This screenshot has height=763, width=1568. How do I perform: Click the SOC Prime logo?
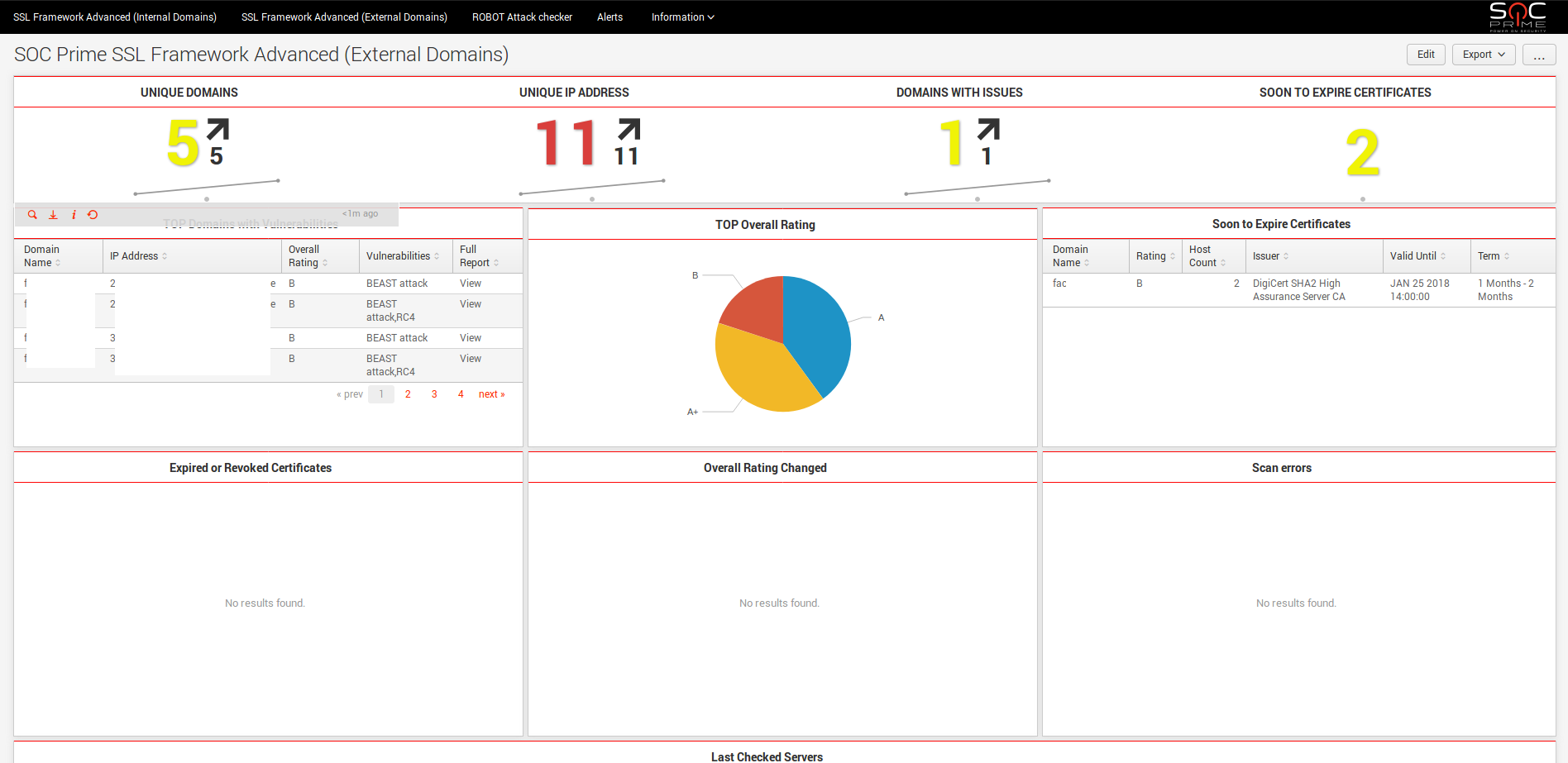[1518, 17]
